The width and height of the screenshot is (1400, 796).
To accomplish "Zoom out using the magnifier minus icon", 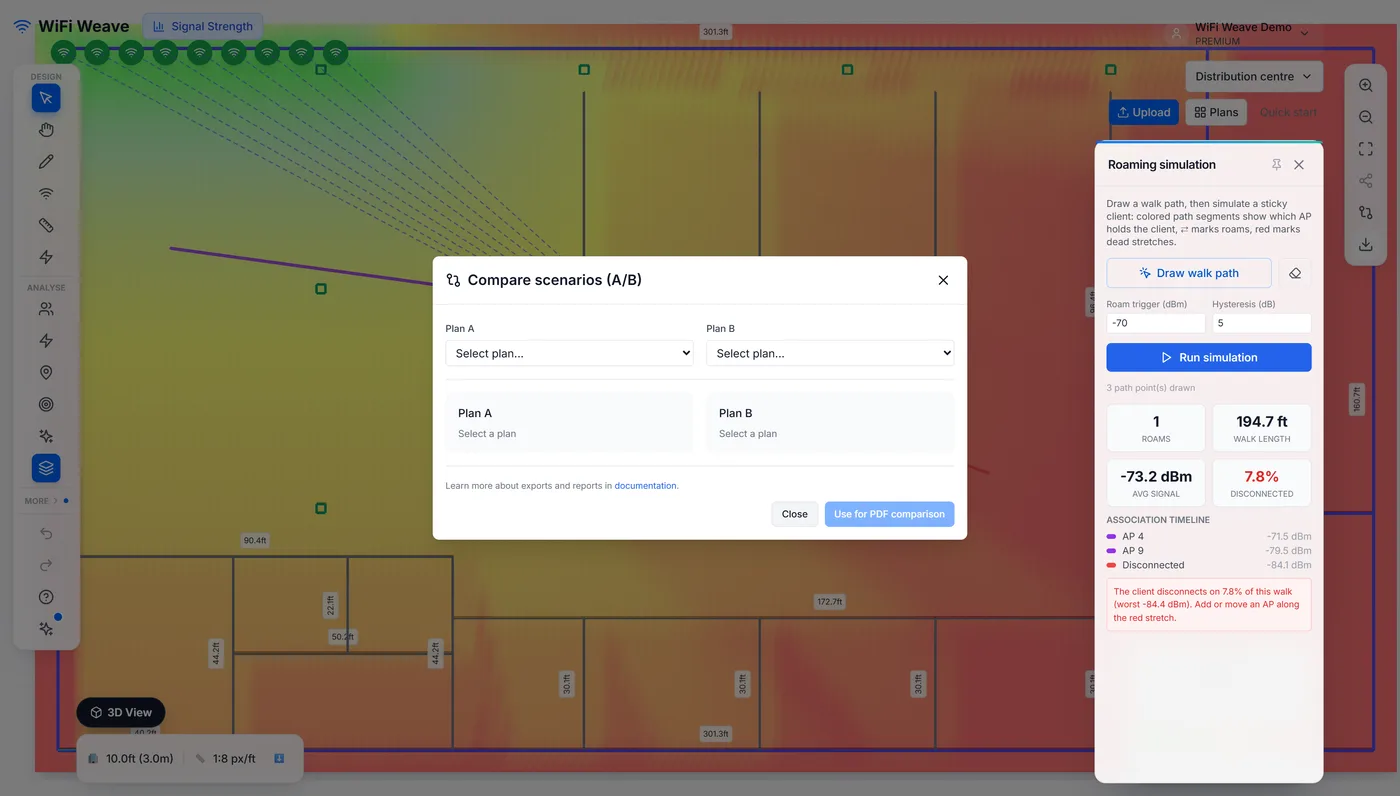I will click(1366, 118).
